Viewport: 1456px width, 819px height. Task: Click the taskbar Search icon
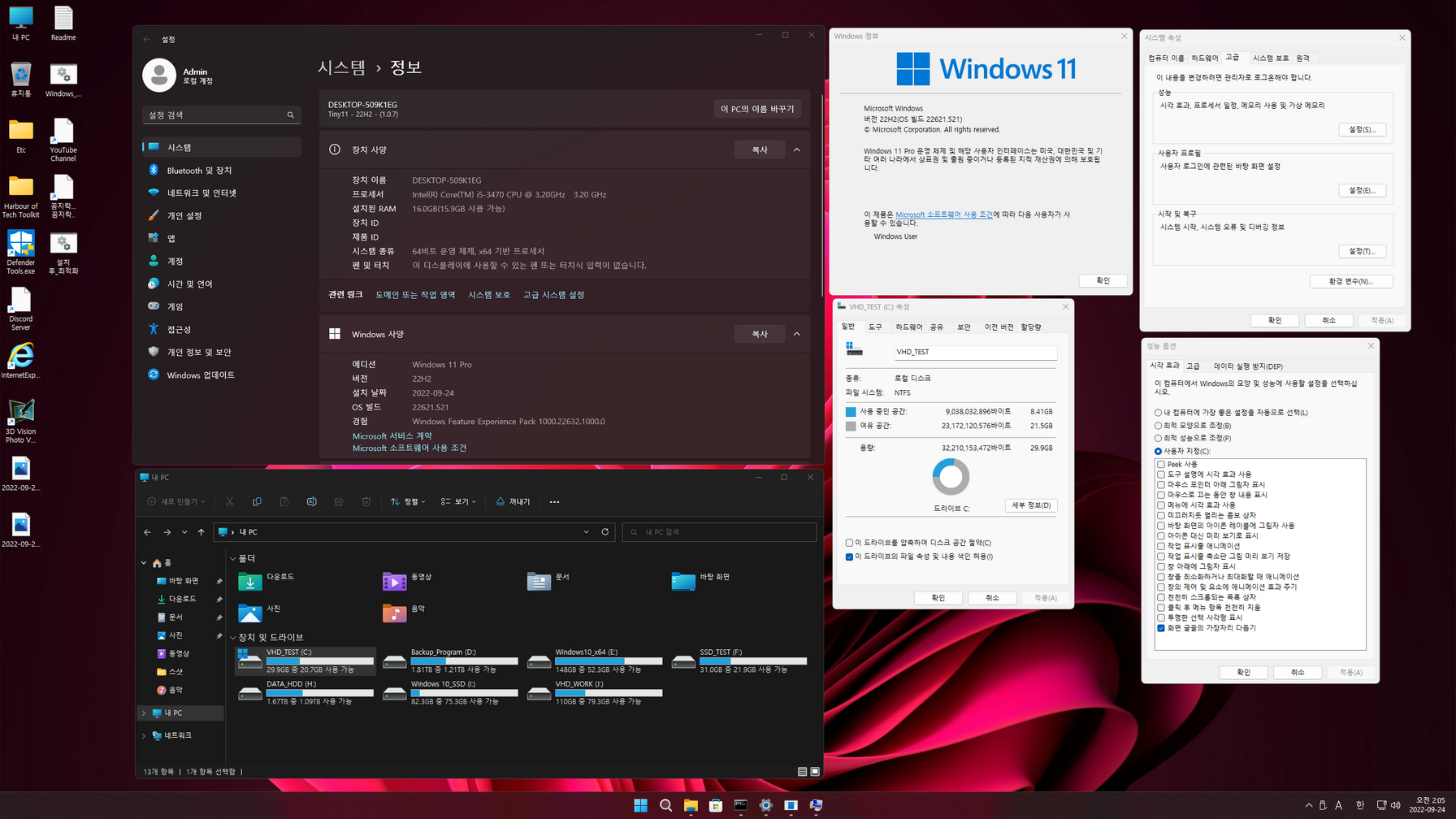665,805
